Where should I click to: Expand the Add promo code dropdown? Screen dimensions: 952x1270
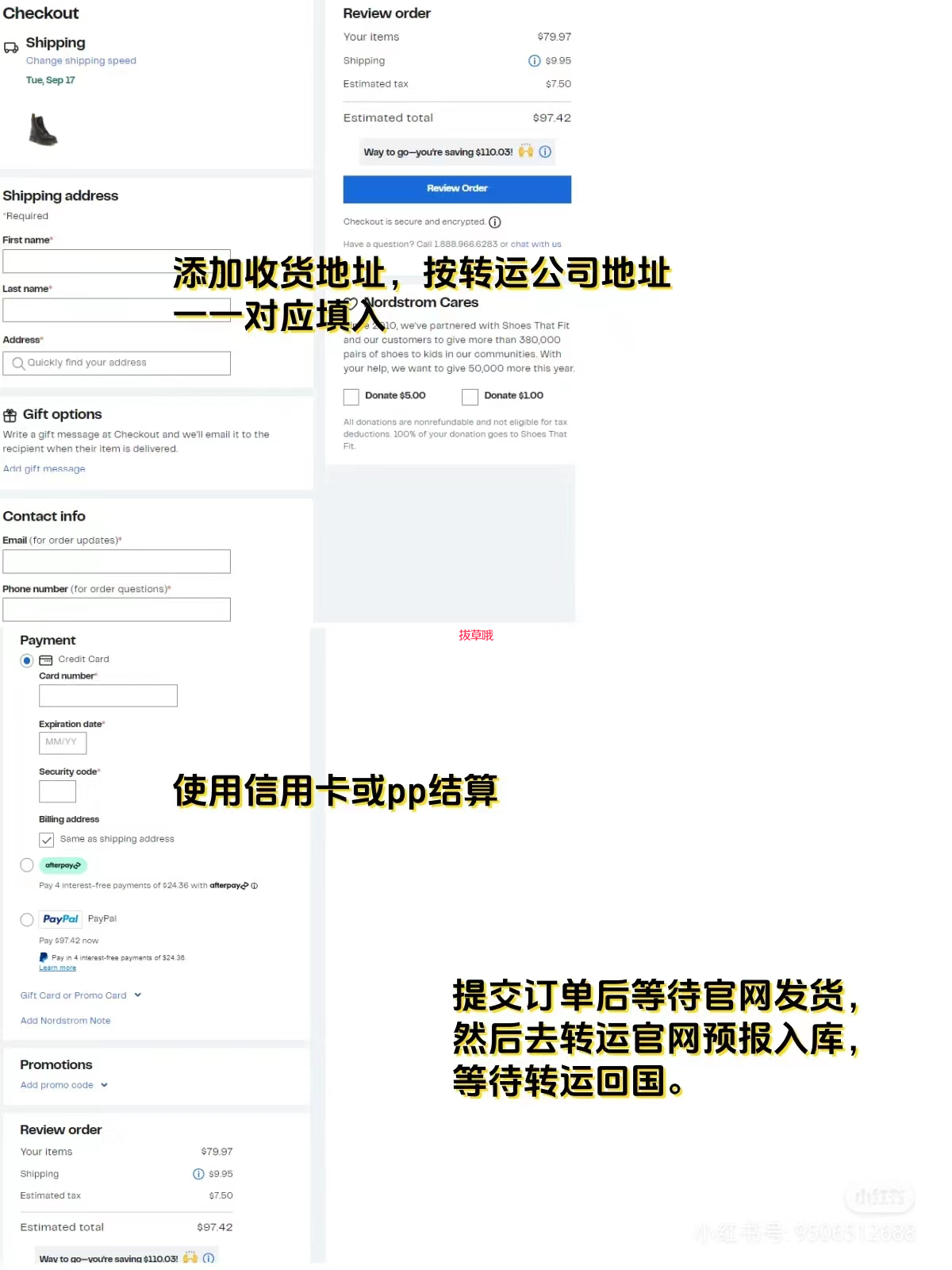63,1085
